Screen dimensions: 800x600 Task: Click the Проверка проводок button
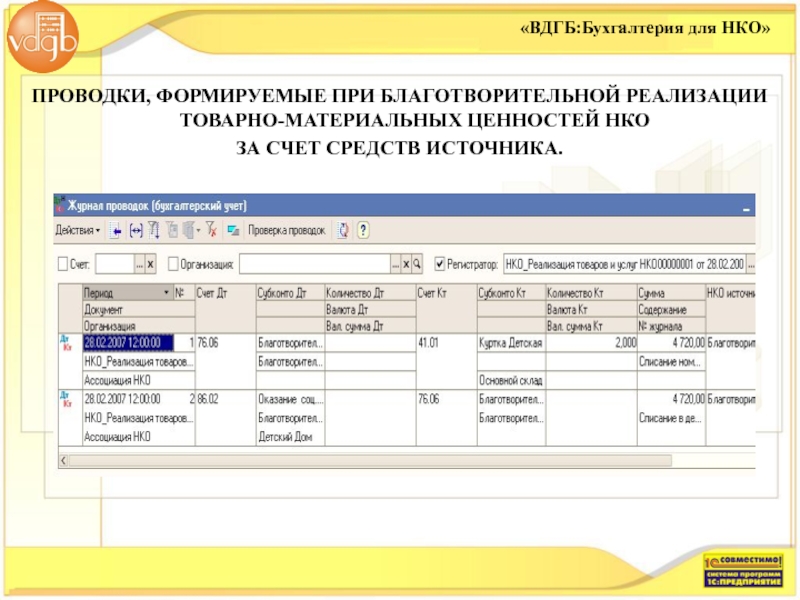pos(287,231)
